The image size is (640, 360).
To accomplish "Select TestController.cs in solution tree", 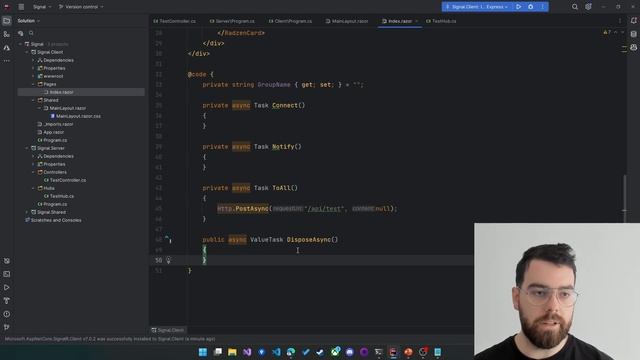I will tap(65, 180).
